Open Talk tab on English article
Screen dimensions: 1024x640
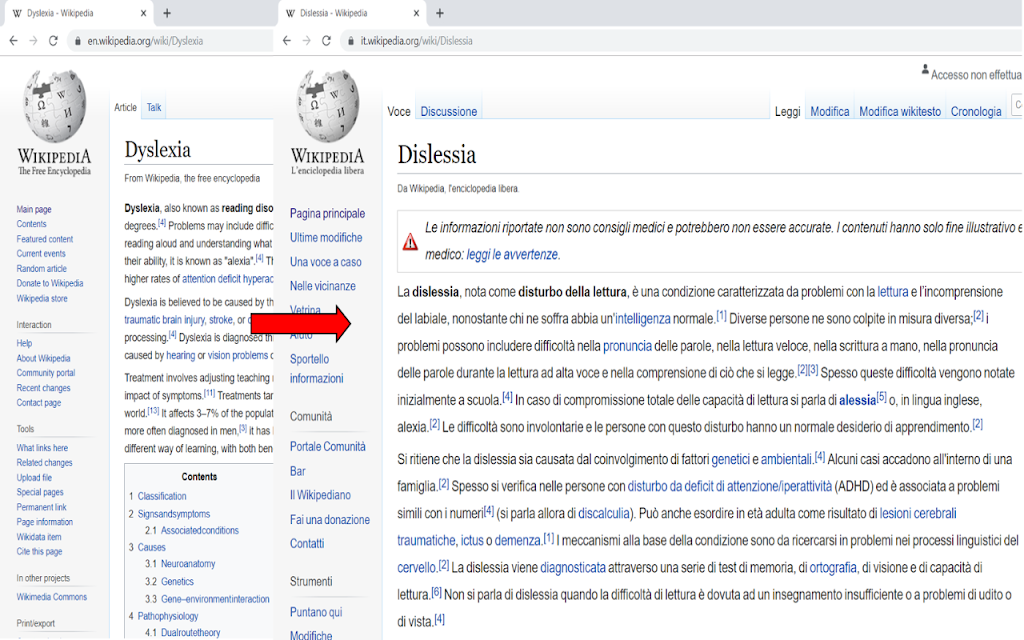pos(154,108)
